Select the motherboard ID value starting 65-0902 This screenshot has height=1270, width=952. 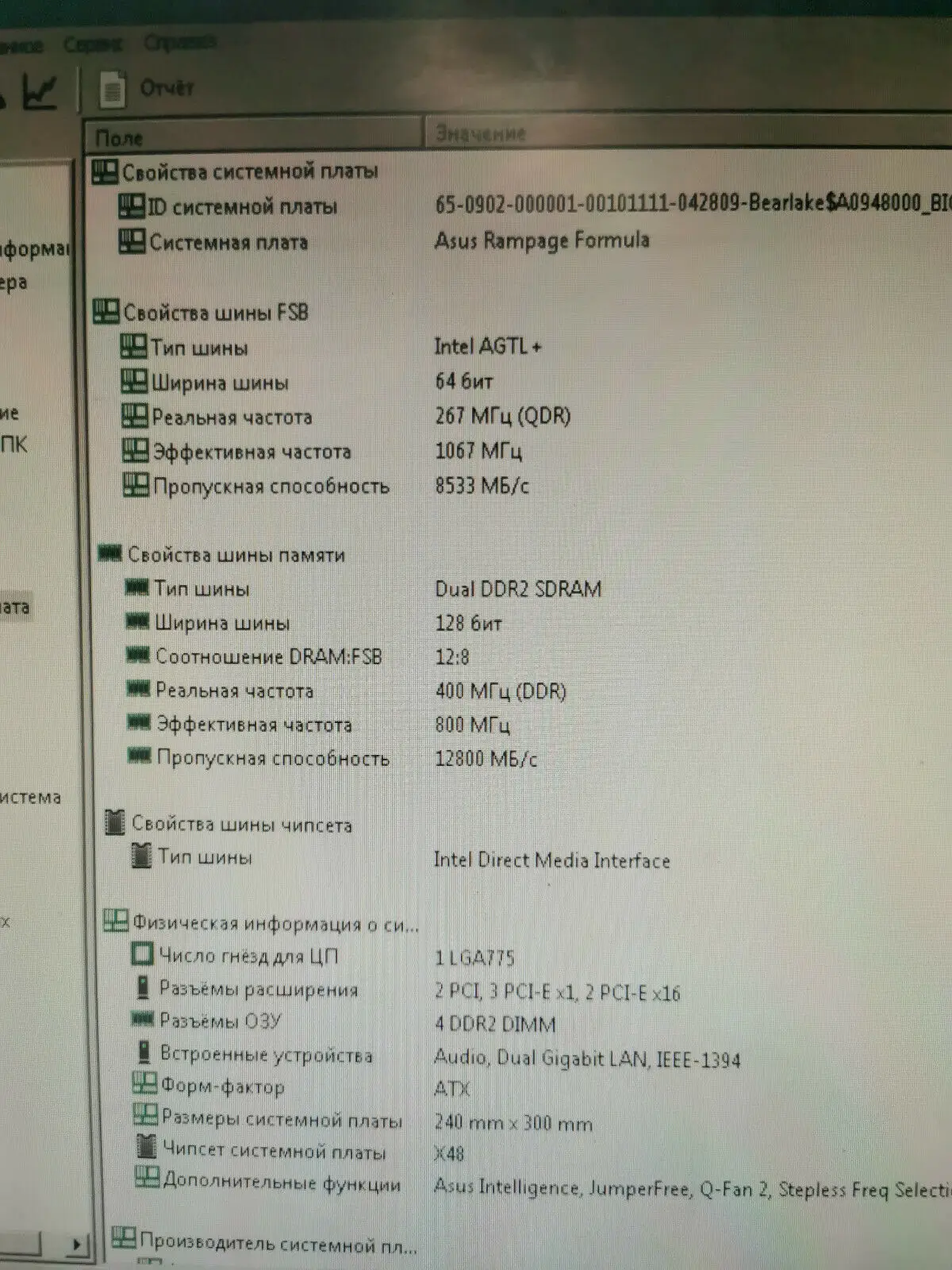693,202
